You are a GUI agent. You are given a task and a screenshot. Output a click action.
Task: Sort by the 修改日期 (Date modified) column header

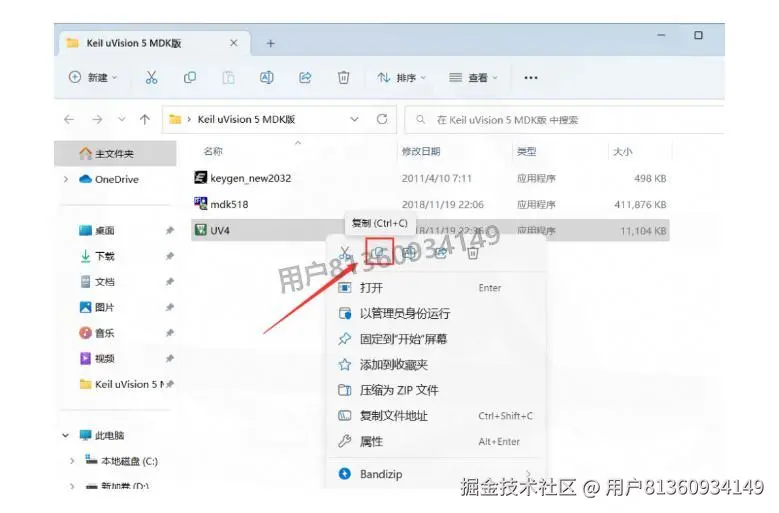tap(421, 151)
